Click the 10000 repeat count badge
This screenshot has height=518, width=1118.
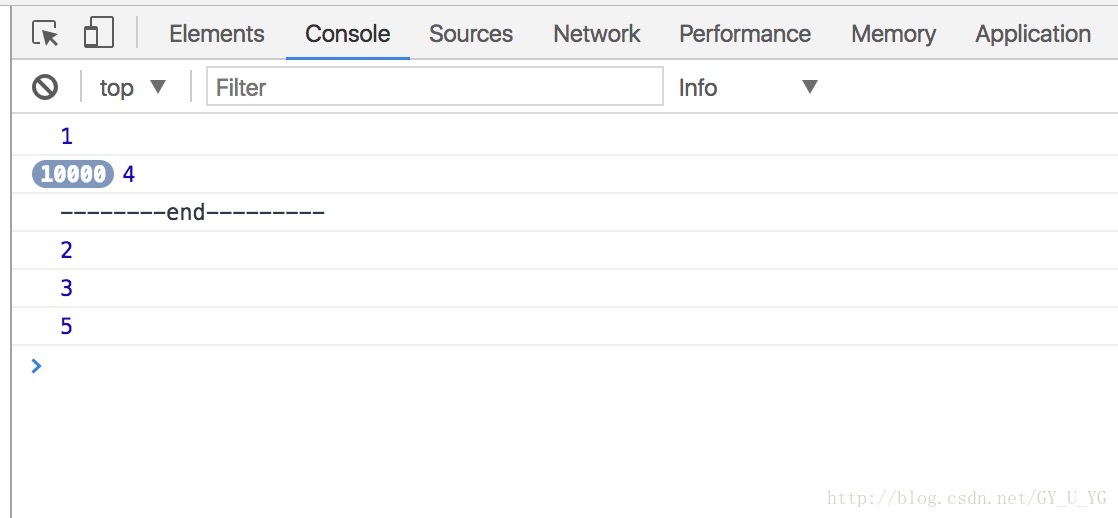click(x=73, y=174)
